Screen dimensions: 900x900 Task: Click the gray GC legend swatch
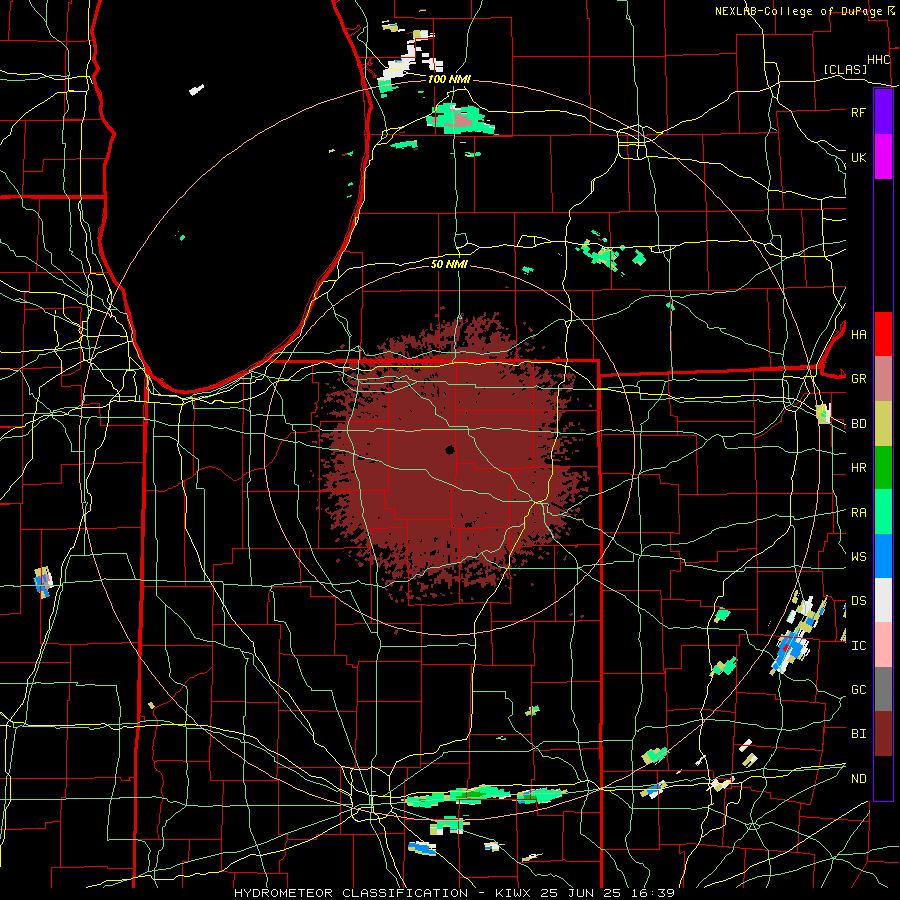883,689
